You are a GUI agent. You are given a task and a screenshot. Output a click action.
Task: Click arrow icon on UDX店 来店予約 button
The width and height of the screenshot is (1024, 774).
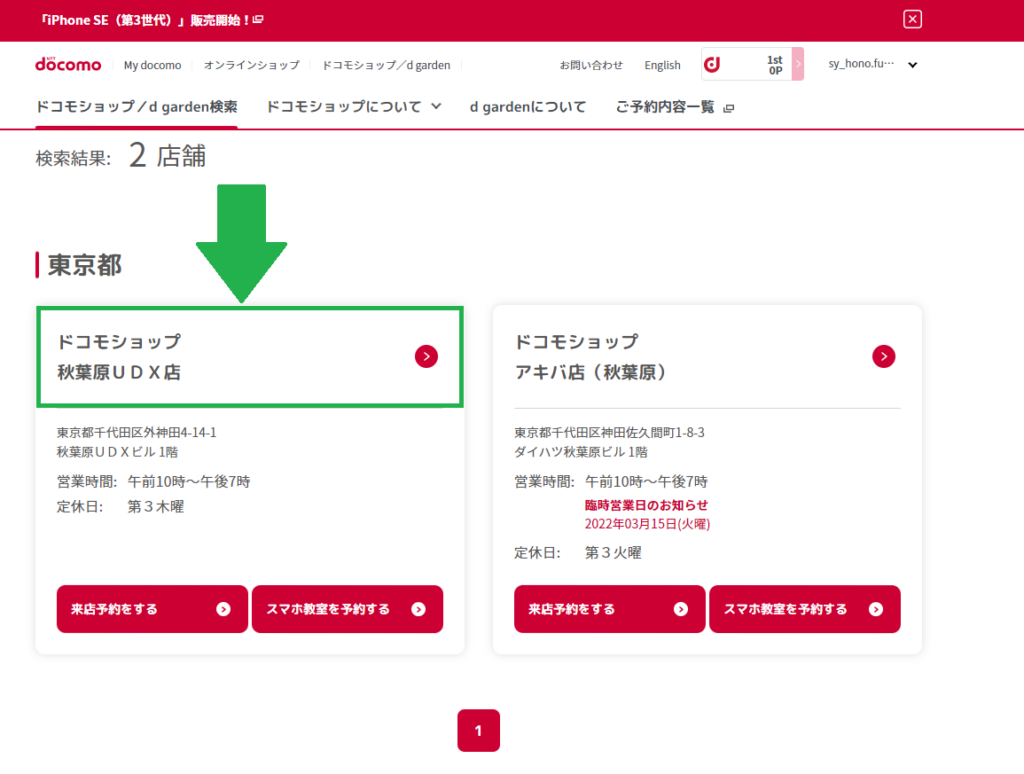pyautogui.click(x=223, y=609)
